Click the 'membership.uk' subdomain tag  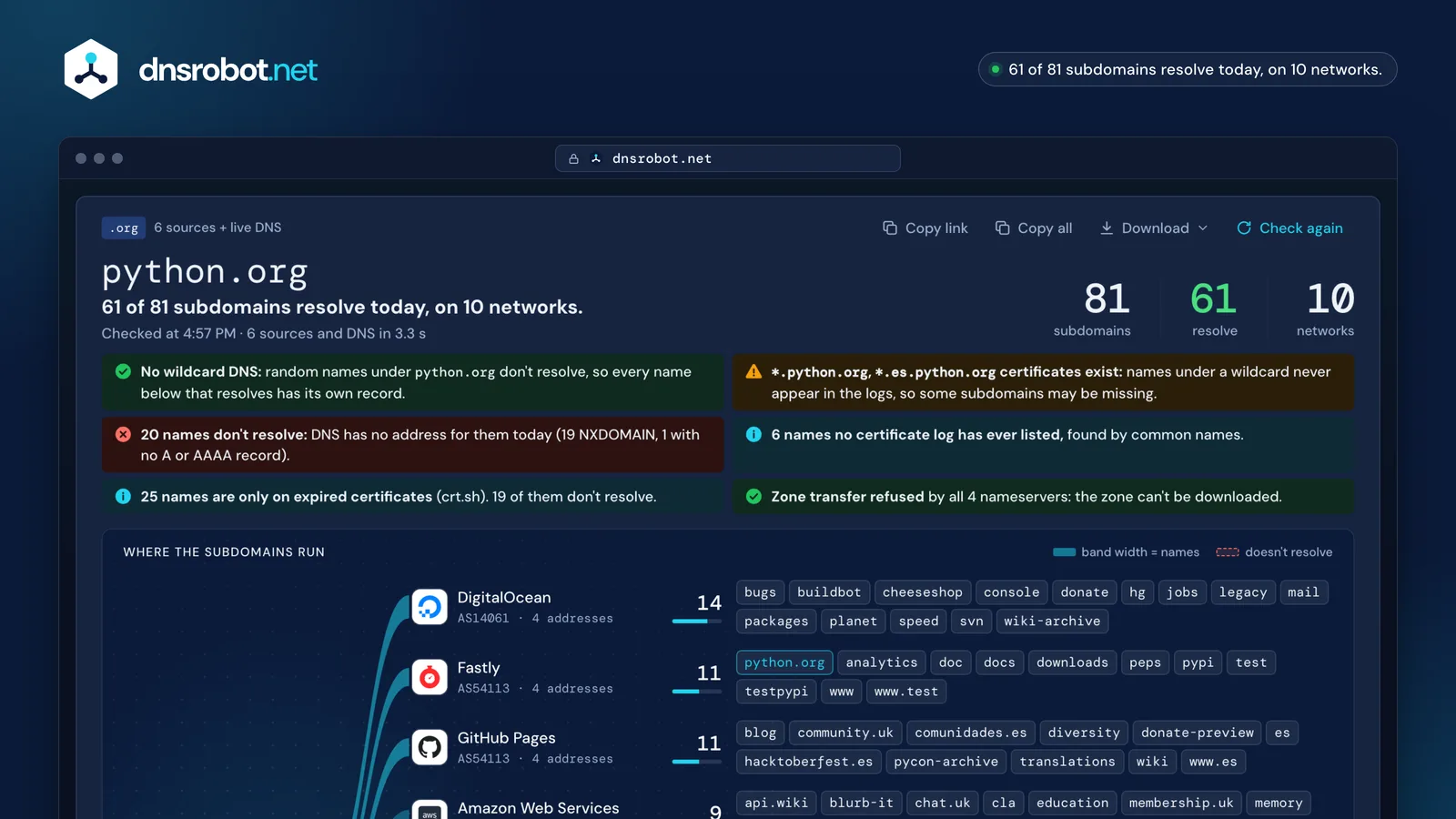point(1181,803)
